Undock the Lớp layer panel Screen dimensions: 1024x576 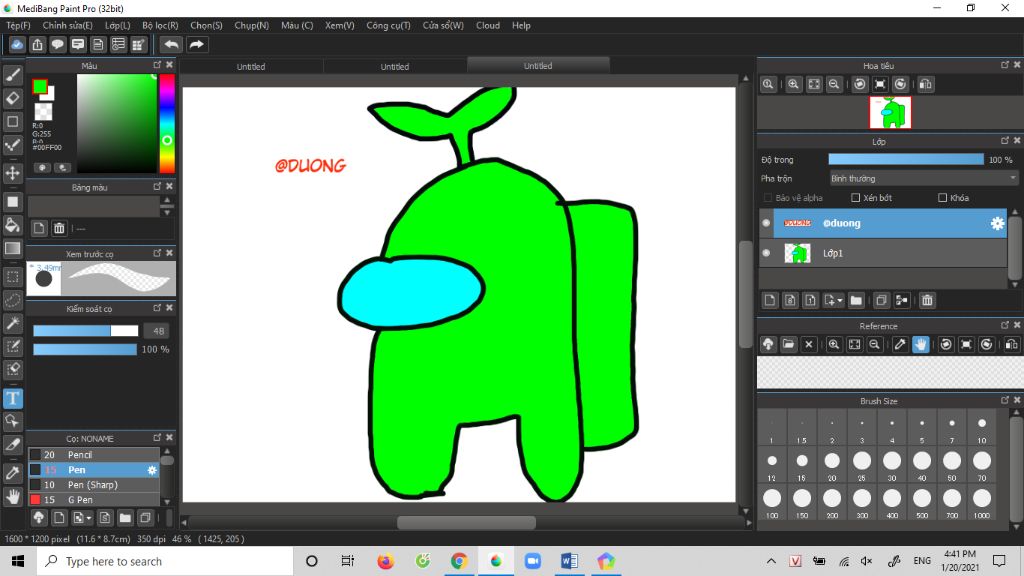[x=1005, y=140]
